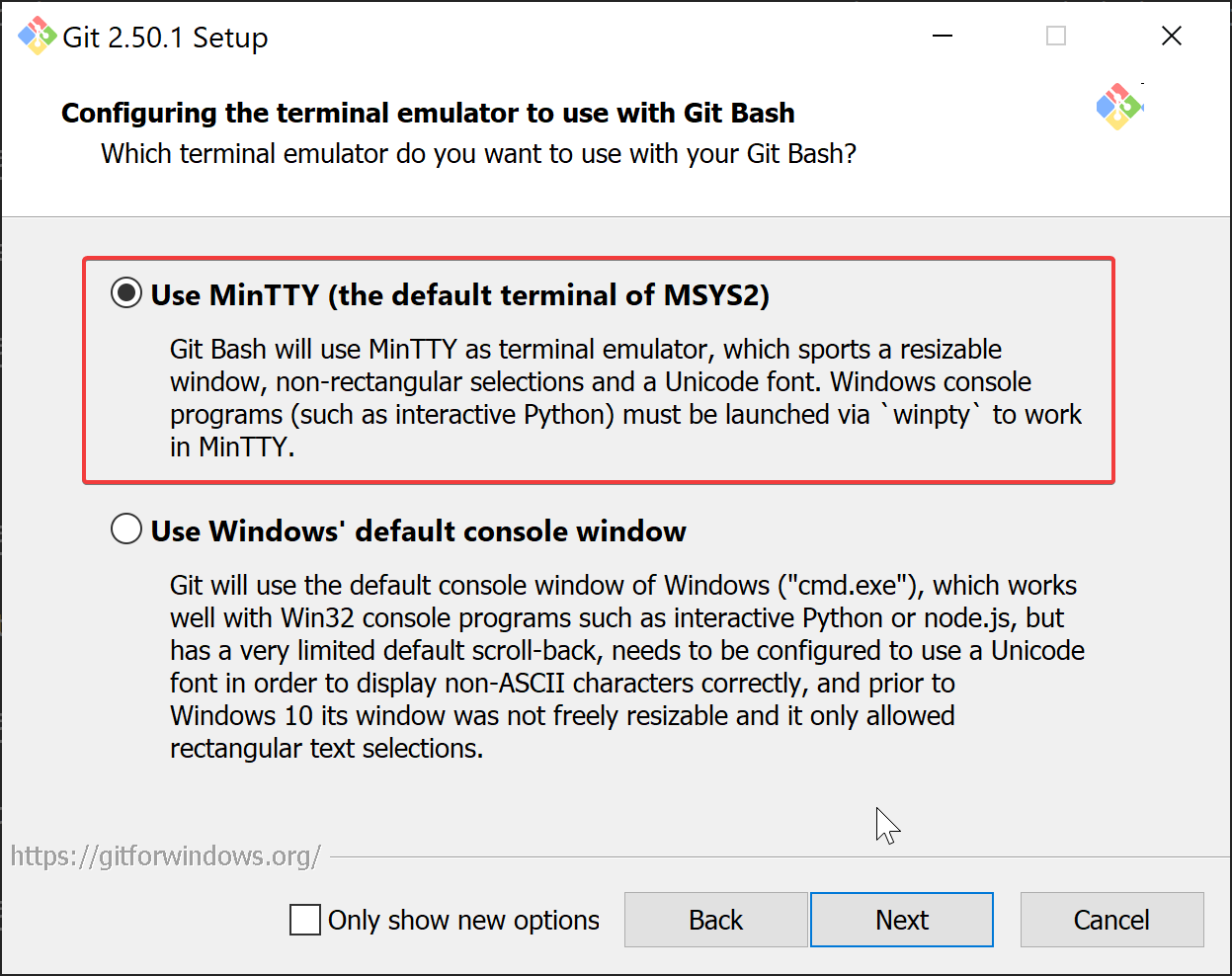Go back to the previous setup page

point(715,920)
